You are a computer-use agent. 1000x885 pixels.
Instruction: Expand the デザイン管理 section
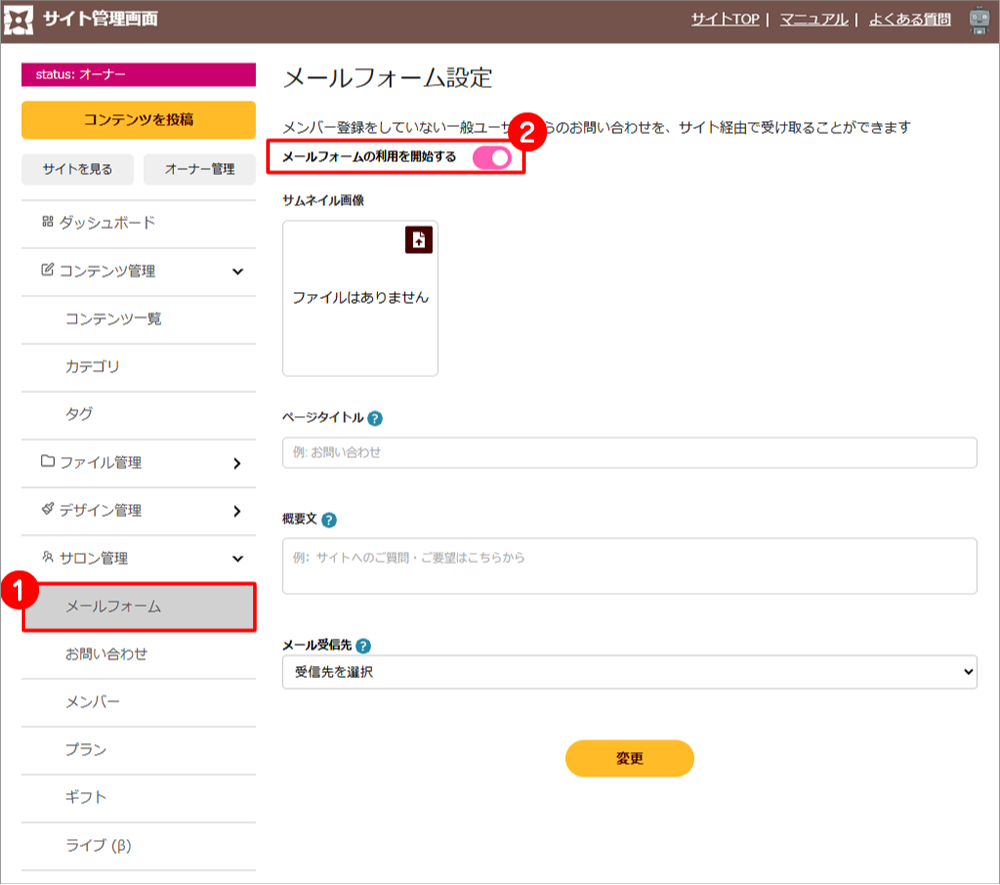[x=237, y=511]
